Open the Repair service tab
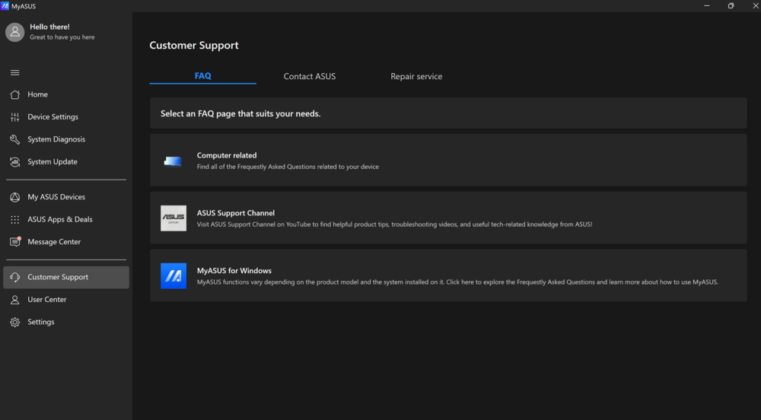Image resolution: width=761 pixels, height=420 pixels. coord(416,76)
